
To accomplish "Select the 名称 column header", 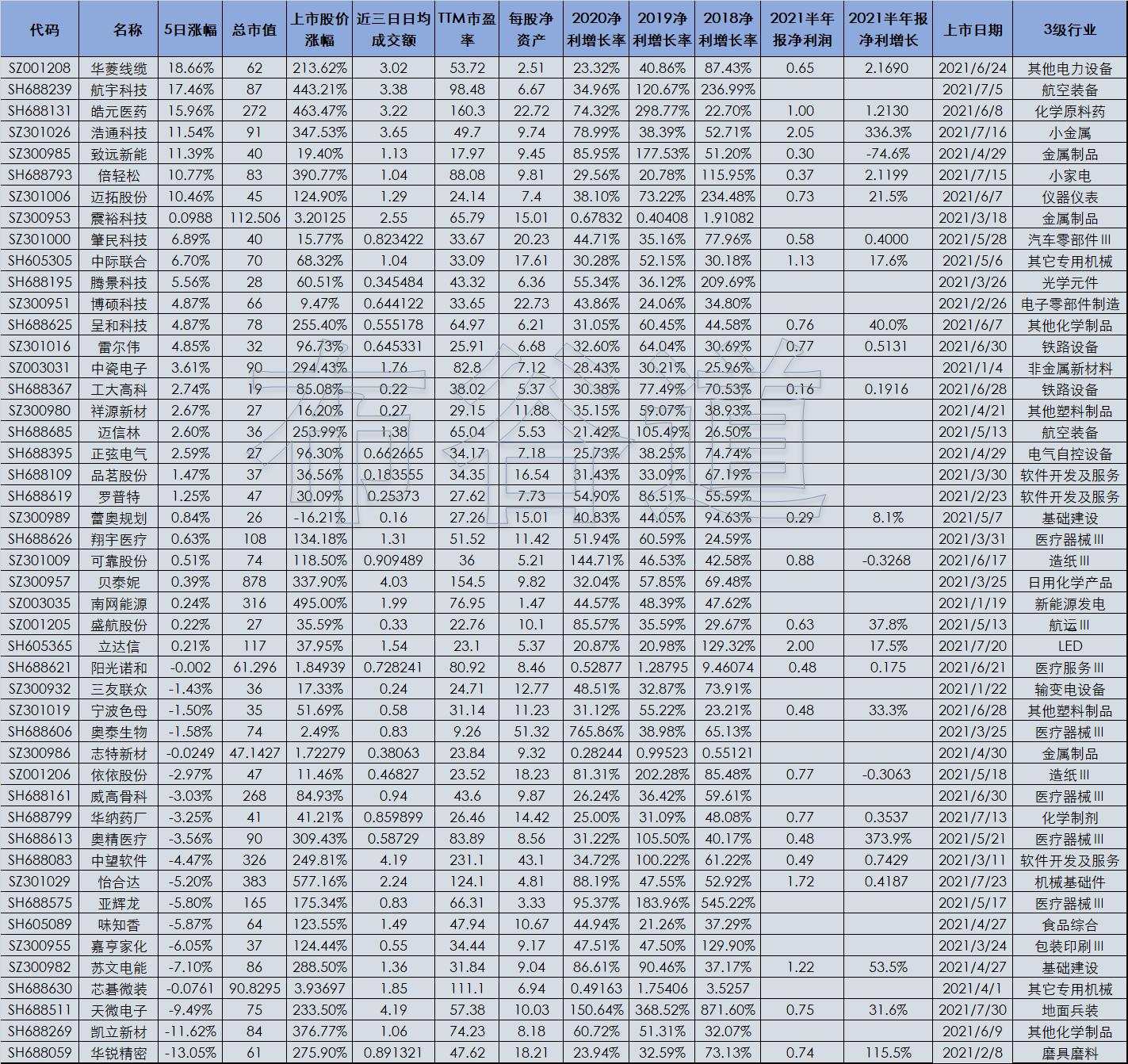I will click(119, 29).
